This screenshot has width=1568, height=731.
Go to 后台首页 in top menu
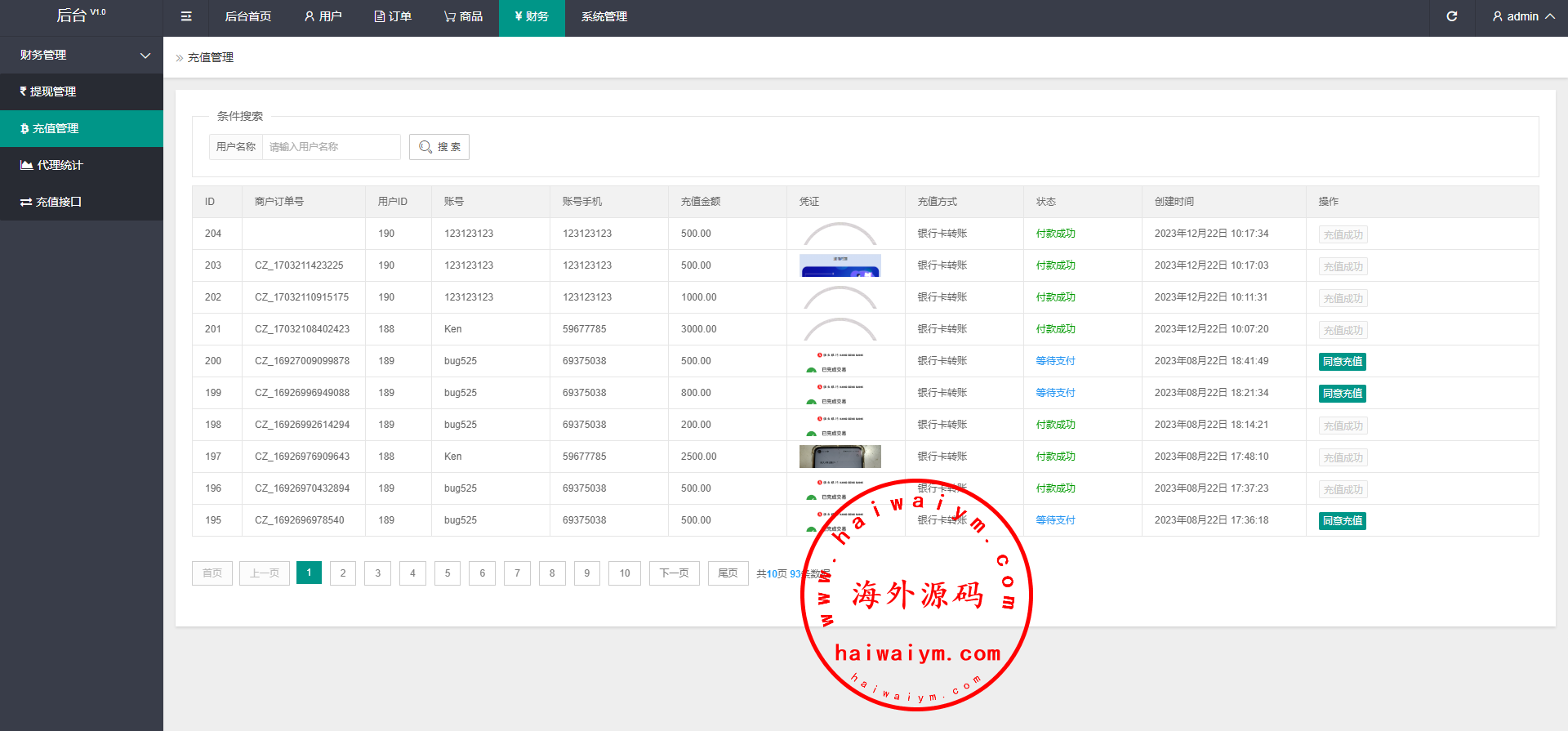pos(248,16)
